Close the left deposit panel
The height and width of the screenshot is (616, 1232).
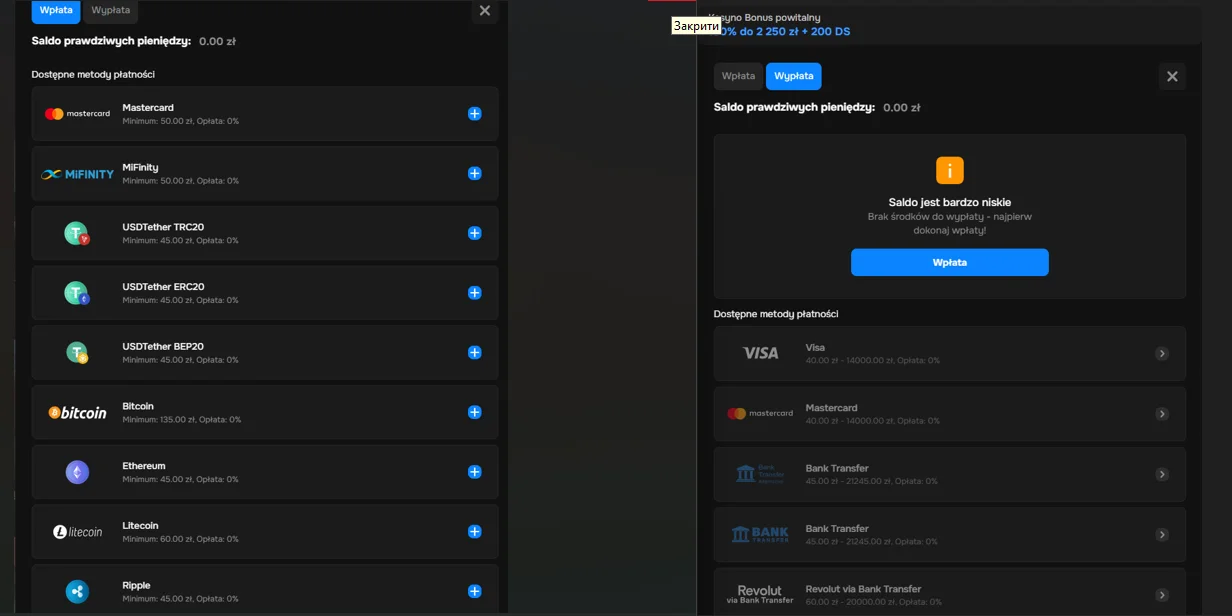484,11
